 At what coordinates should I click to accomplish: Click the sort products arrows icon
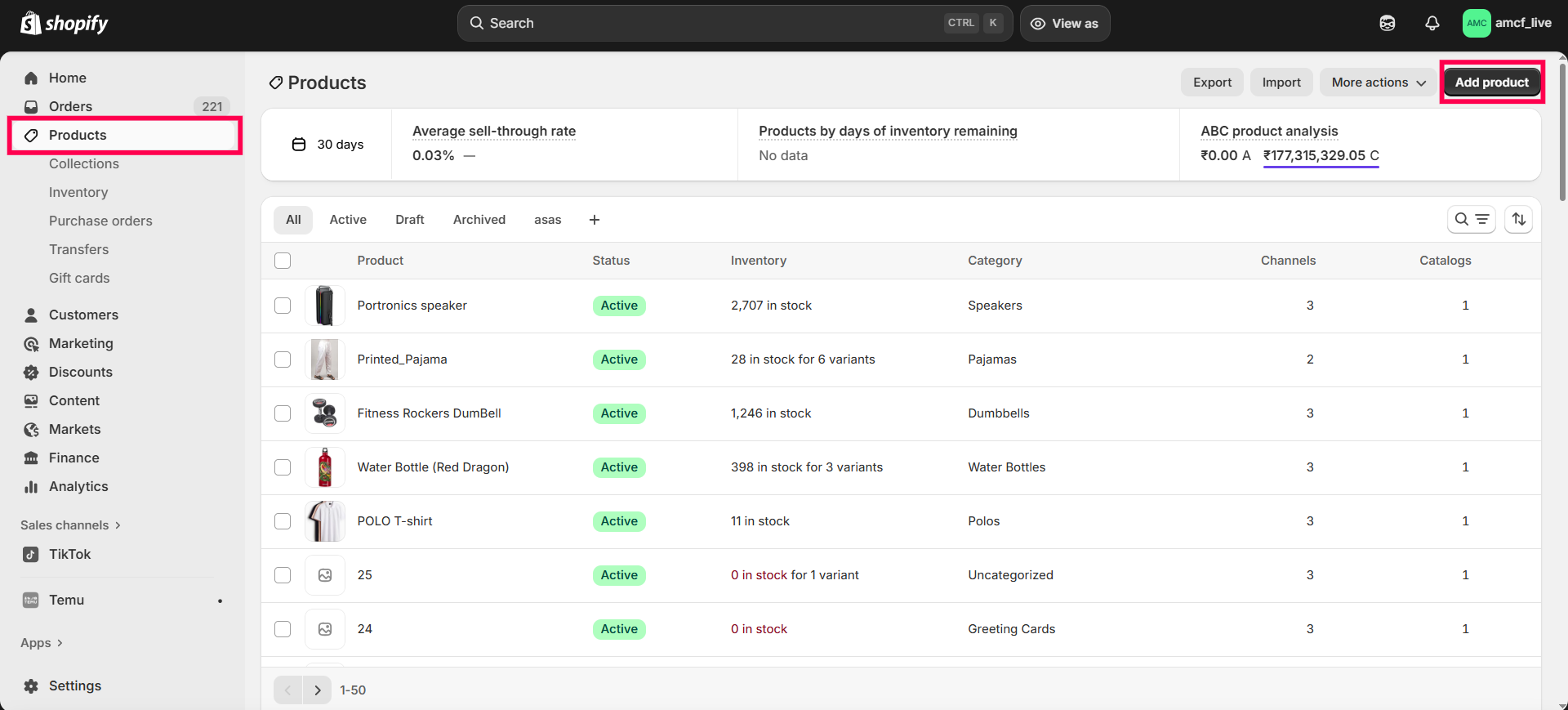[1518, 219]
